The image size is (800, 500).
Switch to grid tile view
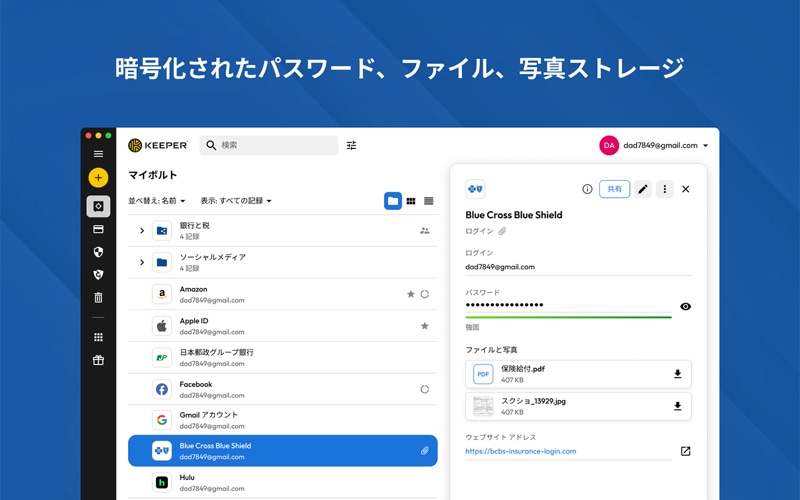tap(411, 201)
